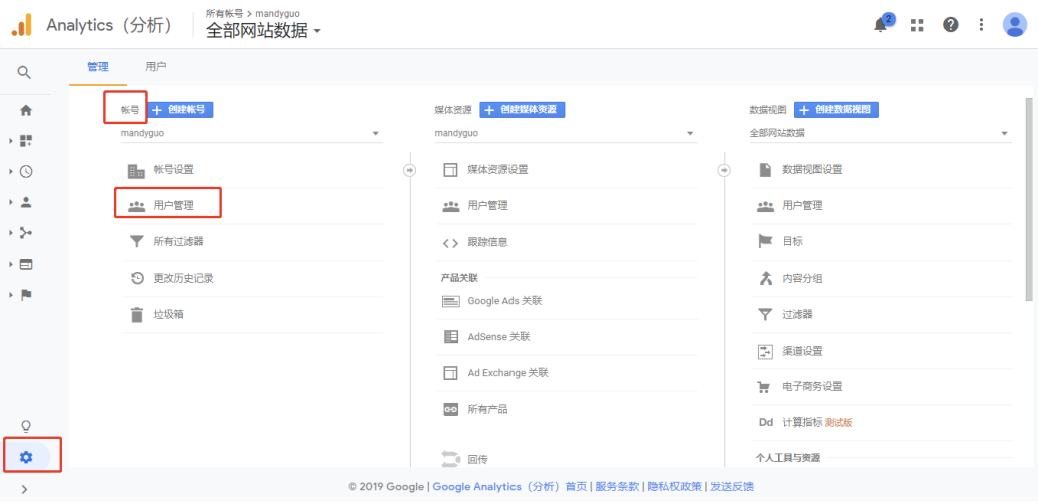1038x504 pixels.
Task: Open the account dropdown showing mandyguo
Action: [x=250, y=133]
